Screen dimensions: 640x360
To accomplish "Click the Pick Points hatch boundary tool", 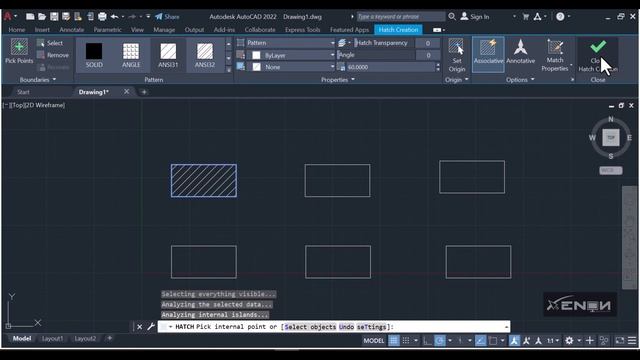I will (19, 51).
